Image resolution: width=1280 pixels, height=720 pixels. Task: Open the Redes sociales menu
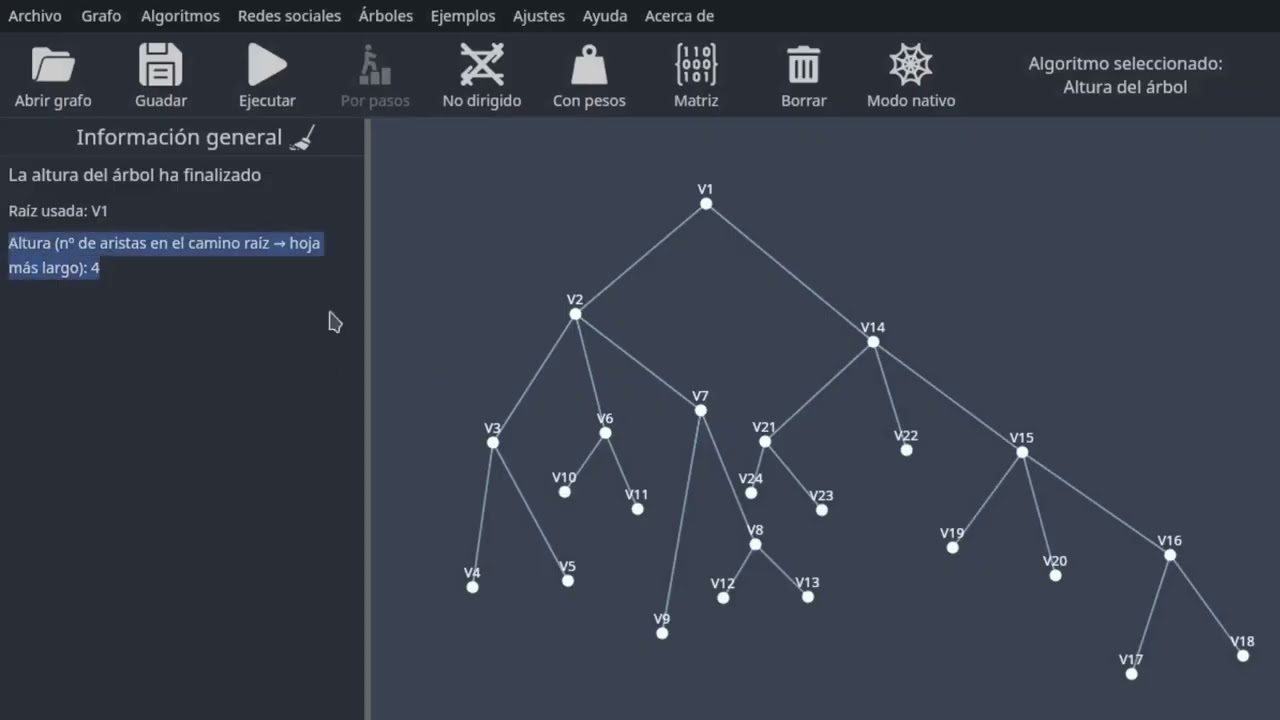[x=289, y=16]
